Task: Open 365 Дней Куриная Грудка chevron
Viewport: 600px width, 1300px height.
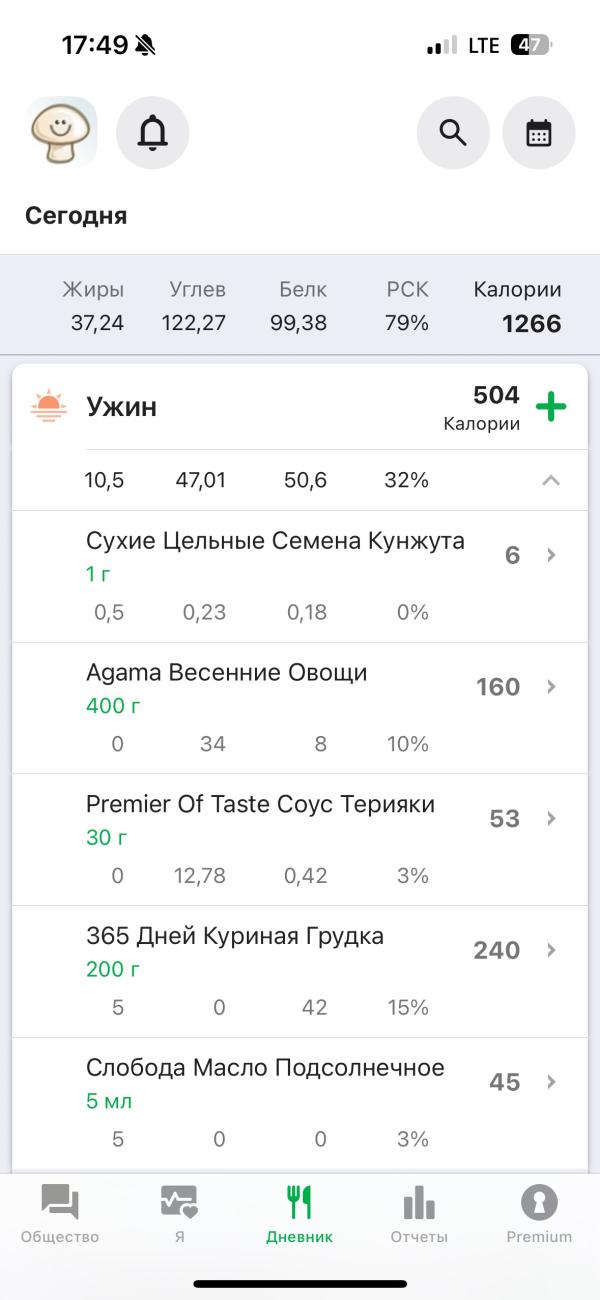Action: [x=551, y=950]
